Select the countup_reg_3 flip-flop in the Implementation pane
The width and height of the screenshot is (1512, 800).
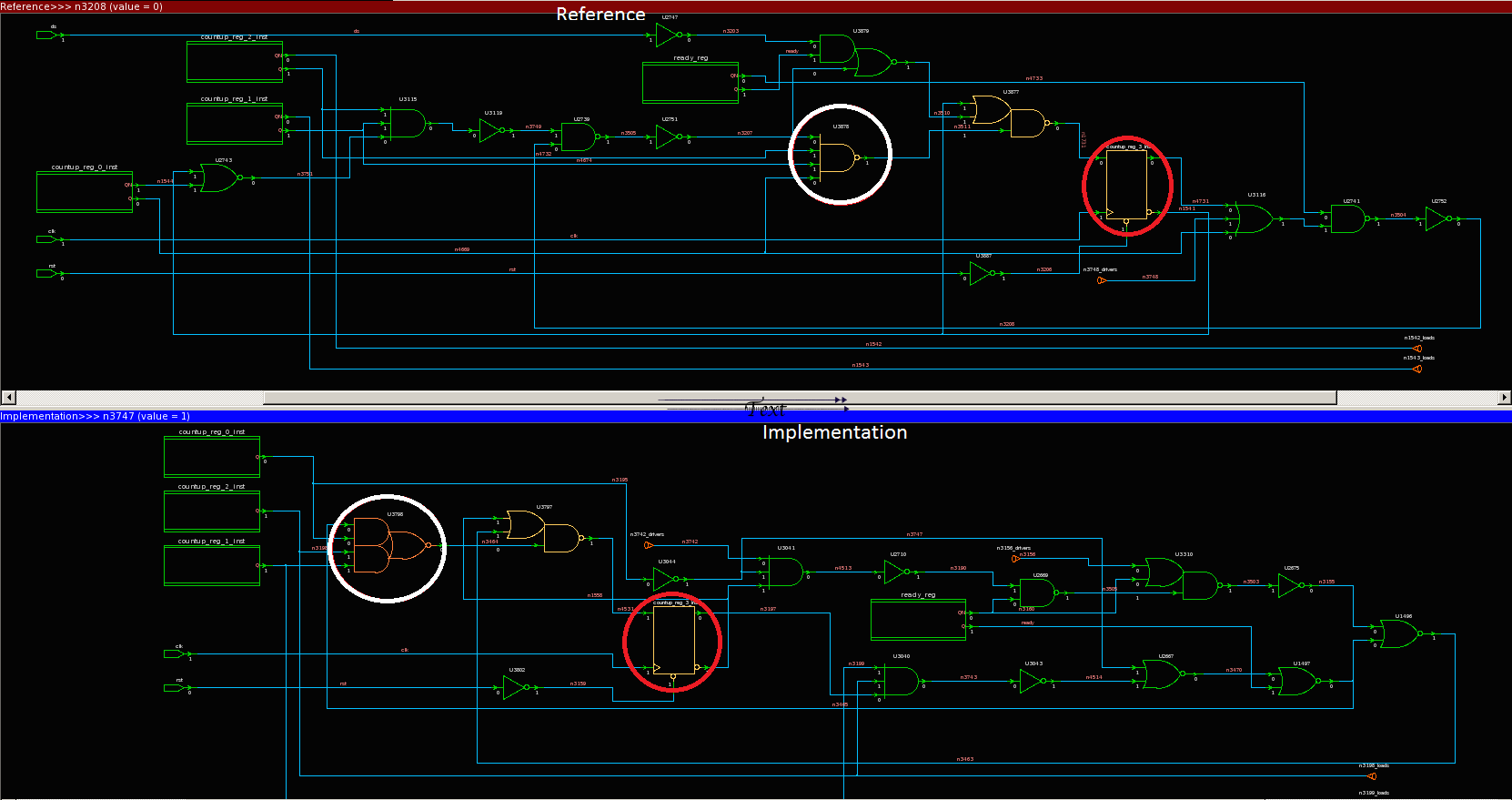coord(673,641)
